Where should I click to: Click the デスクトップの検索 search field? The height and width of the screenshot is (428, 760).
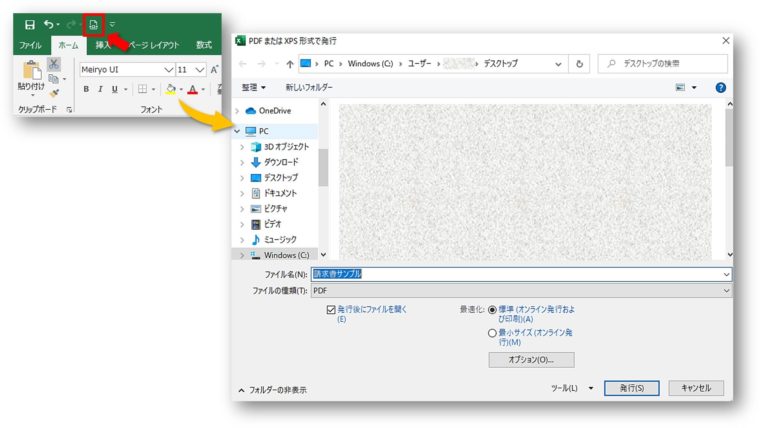click(663, 63)
